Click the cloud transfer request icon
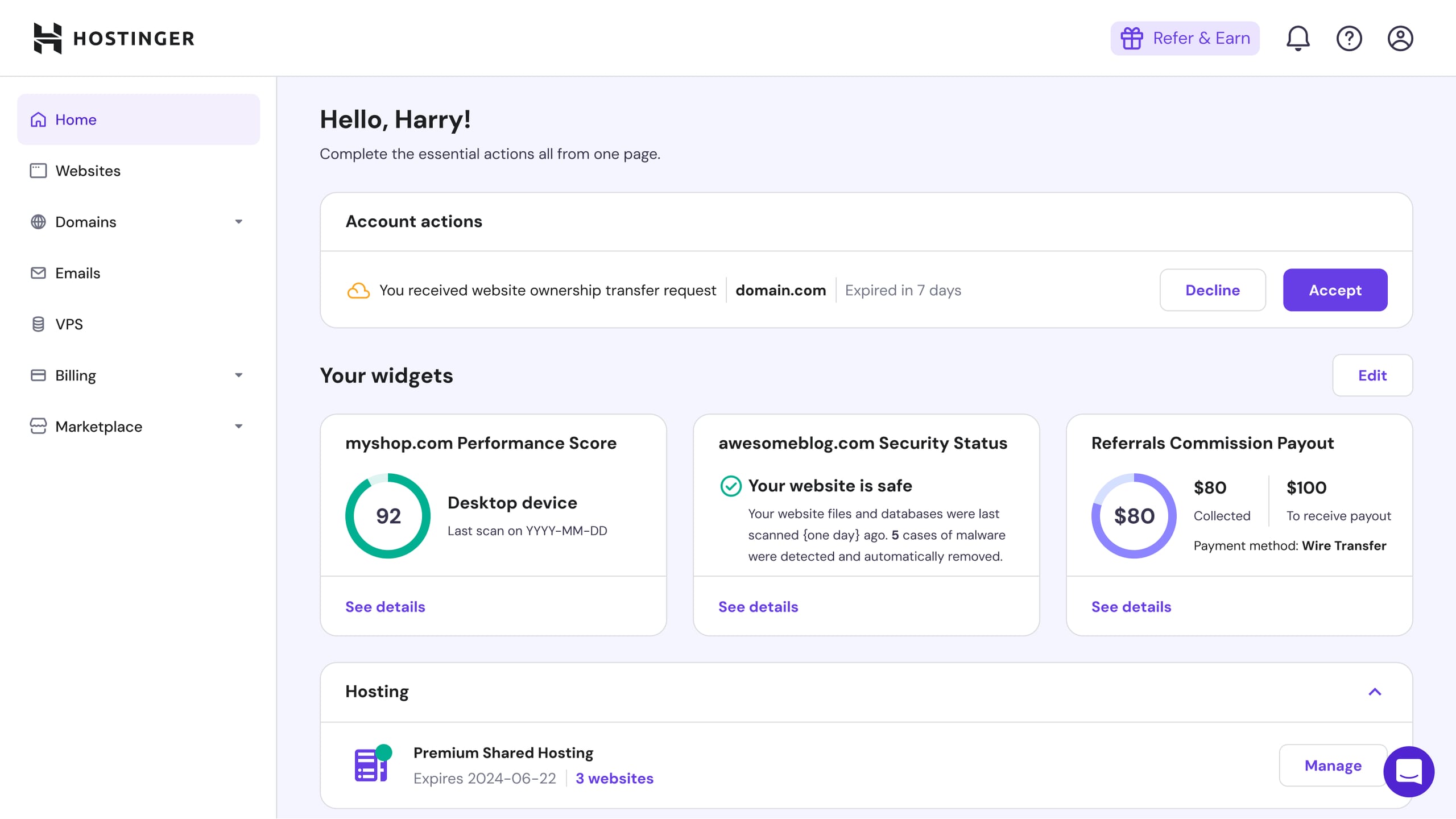This screenshot has height=819, width=1456. click(358, 291)
